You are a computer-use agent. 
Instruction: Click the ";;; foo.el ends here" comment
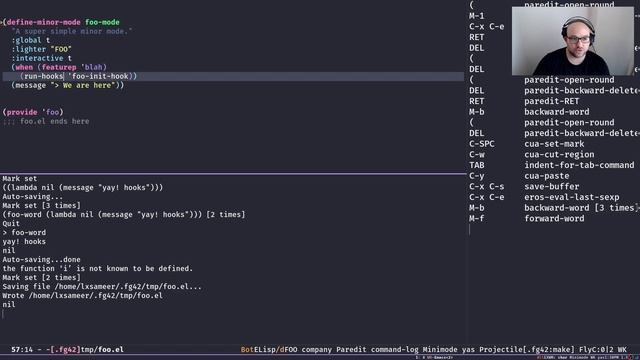pos(46,121)
